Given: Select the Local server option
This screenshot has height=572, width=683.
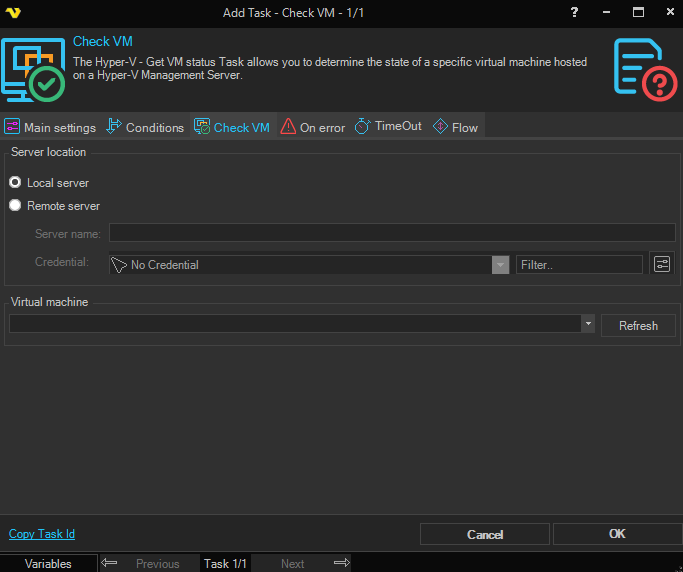Looking at the screenshot, I should click(x=15, y=183).
